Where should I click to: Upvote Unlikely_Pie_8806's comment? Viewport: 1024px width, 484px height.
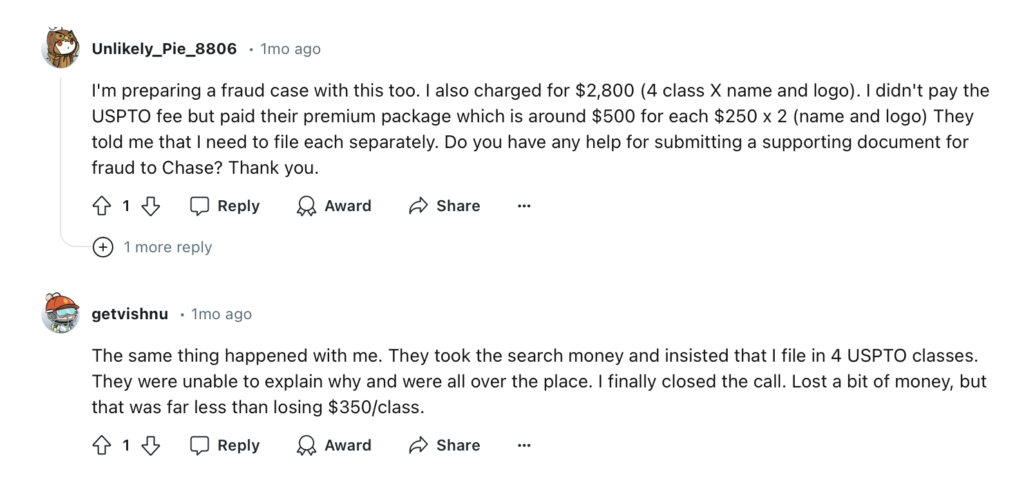point(101,206)
